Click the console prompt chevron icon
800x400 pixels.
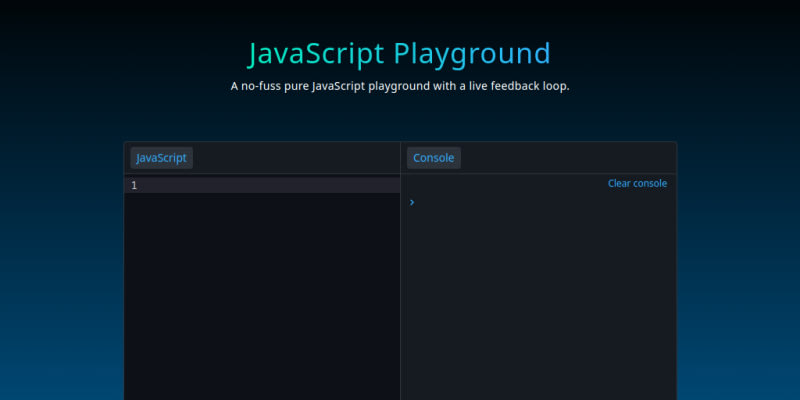(412, 202)
